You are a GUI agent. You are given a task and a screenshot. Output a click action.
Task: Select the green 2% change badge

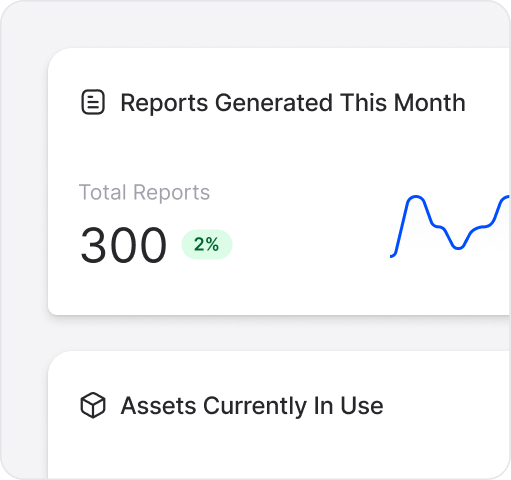coord(207,244)
